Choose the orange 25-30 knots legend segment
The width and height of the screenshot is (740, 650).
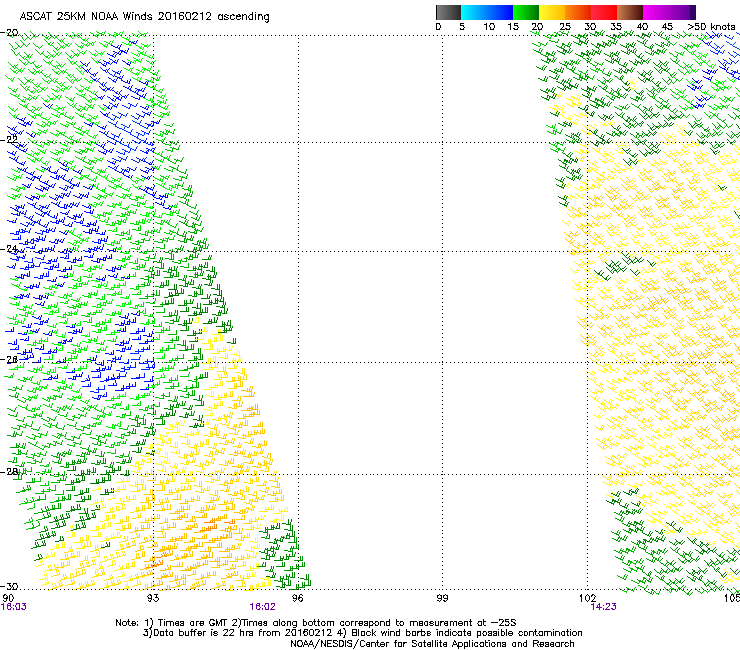pyautogui.click(x=578, y=12)
